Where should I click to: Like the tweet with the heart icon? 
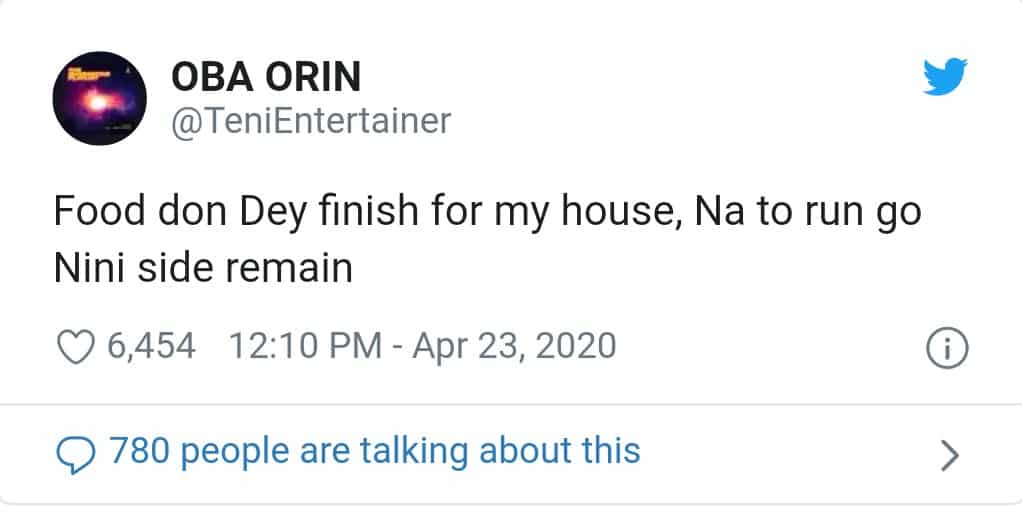(x=73, y=346)
